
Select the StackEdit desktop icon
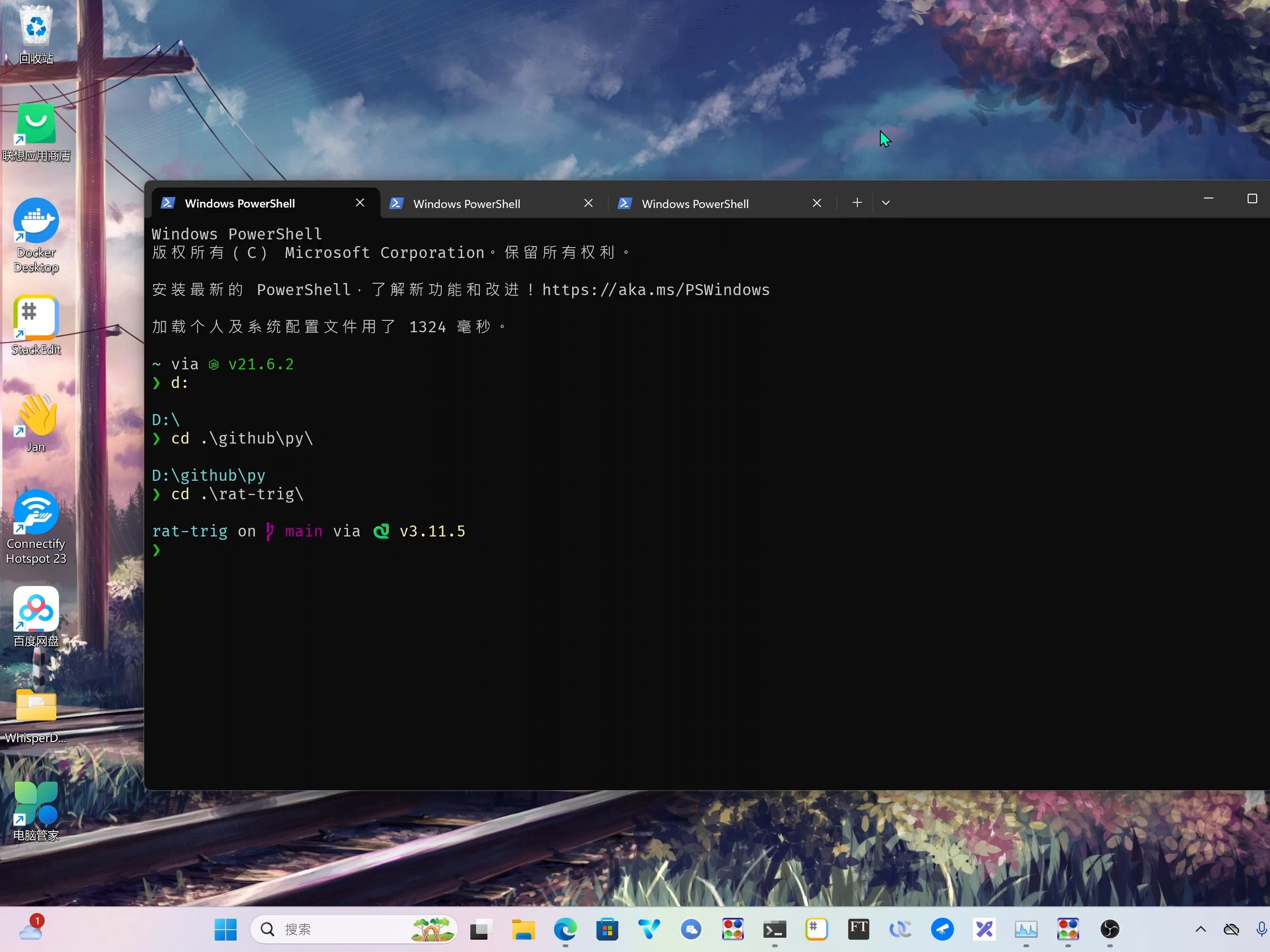pyautogui.click(x=36, y=317)
